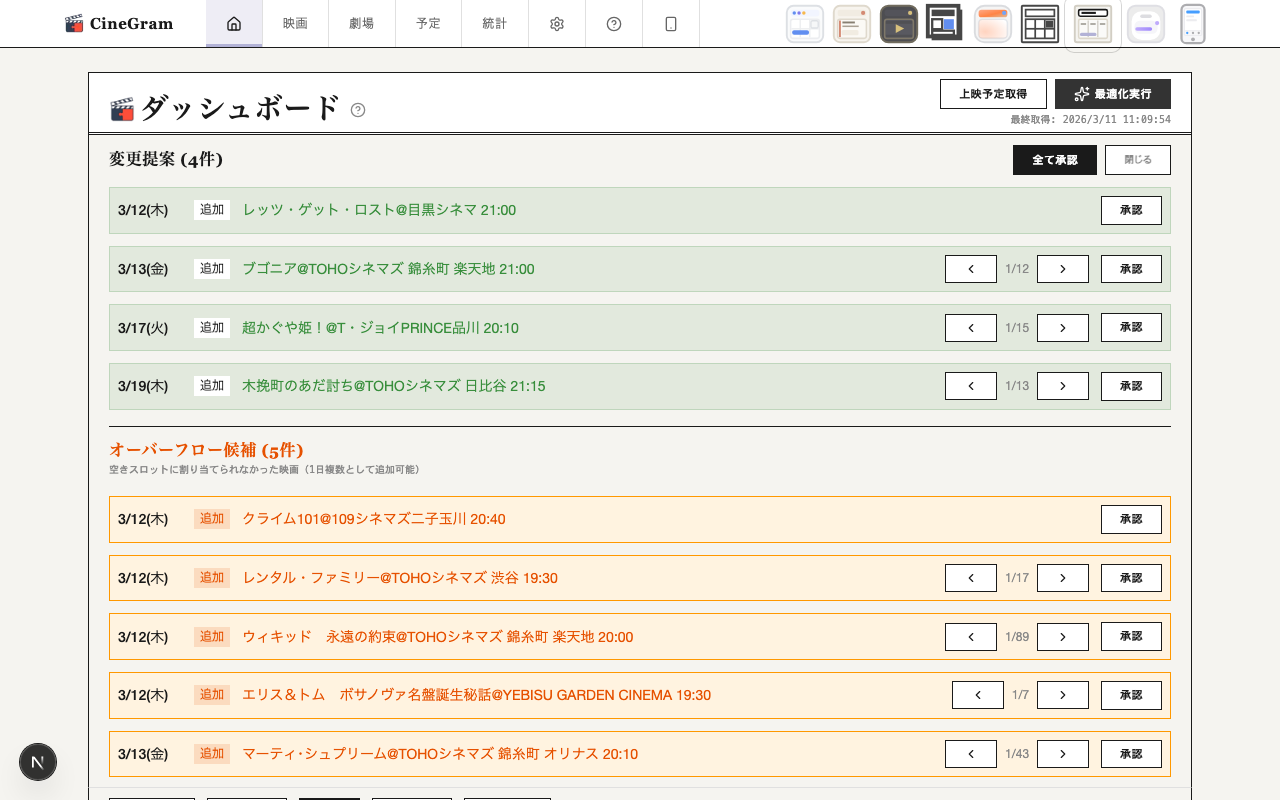Click the 上映予定取得 button
The image size is (1280, 800).
coord(993,94)
